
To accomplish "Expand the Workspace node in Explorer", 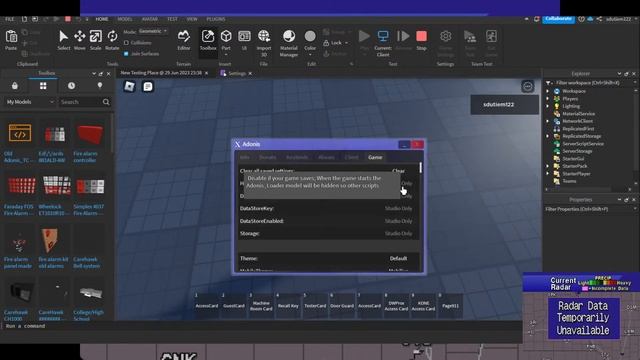I will 548,91.
